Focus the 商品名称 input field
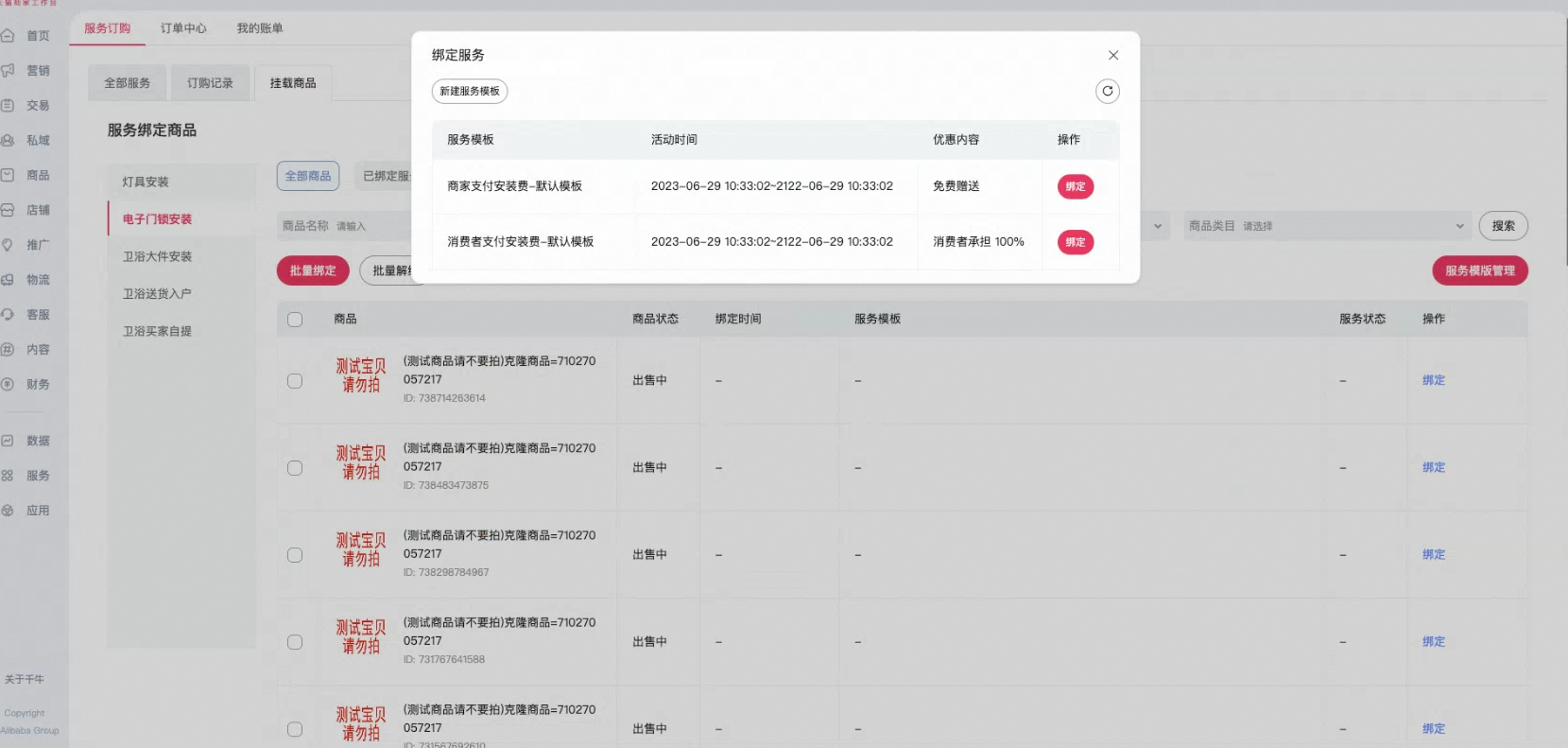The width and height of the screenshot is (1568, 748). [344, 226]
